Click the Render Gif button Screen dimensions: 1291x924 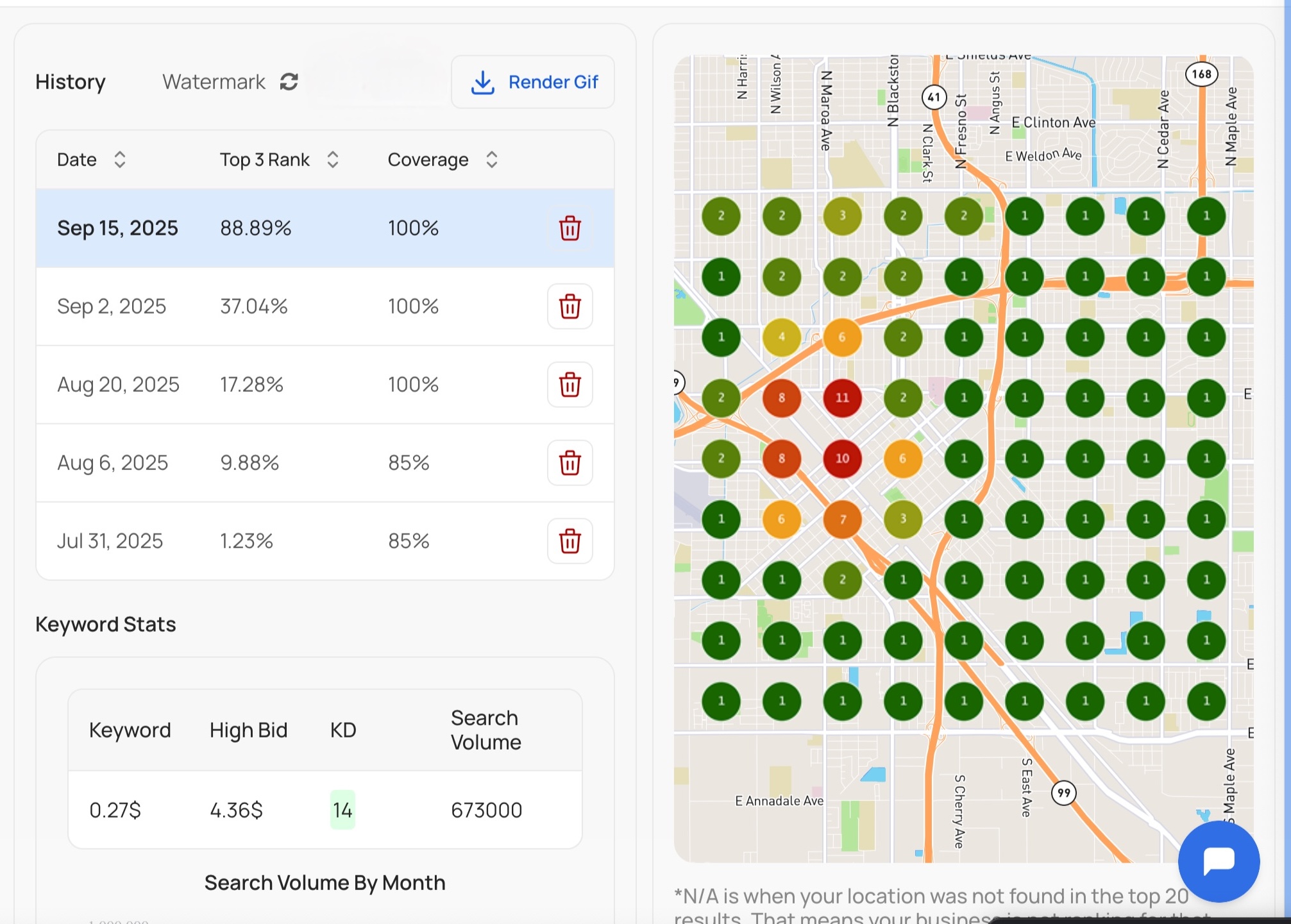pyautogui.click(x=533, y=82)
